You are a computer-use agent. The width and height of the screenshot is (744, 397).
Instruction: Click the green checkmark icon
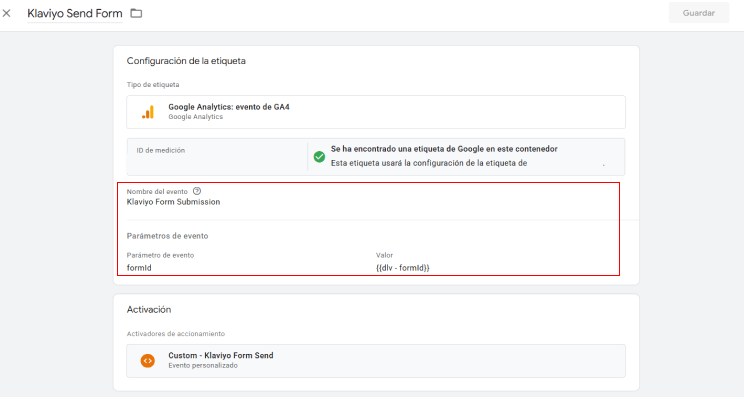click(x=319, y=157)
